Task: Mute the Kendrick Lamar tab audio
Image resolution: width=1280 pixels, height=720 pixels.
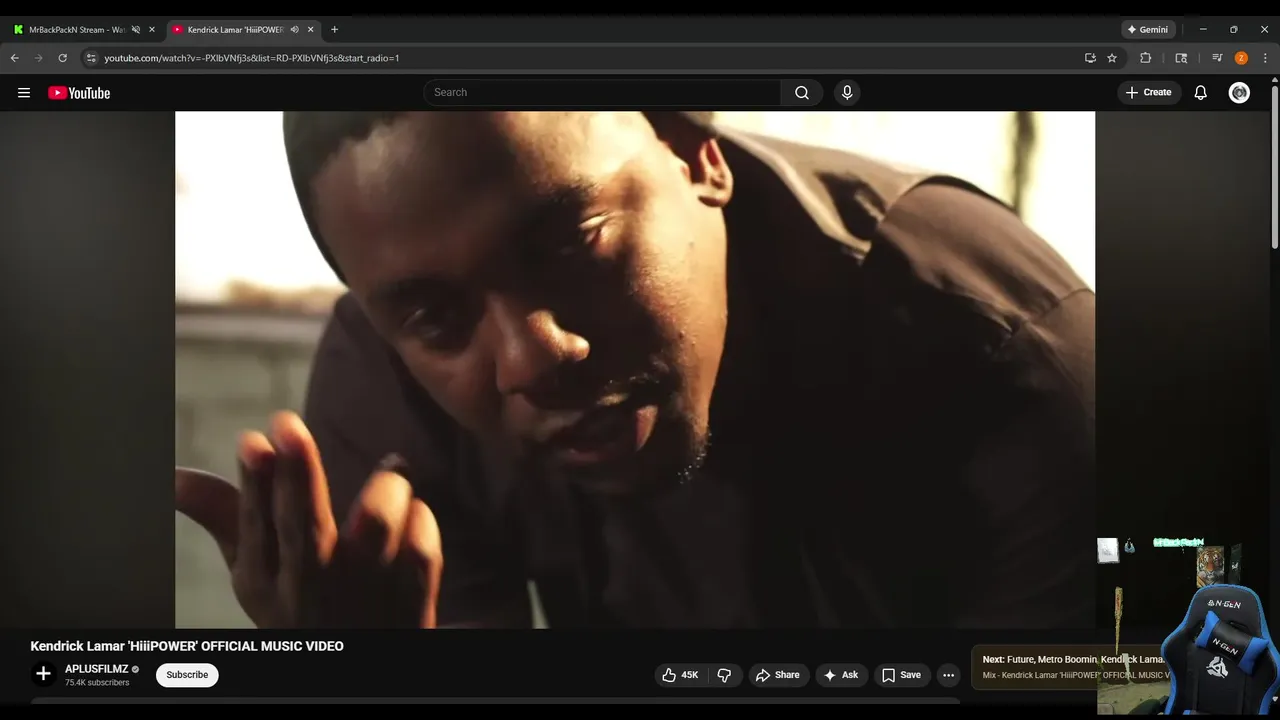Action: click(294, 30)
